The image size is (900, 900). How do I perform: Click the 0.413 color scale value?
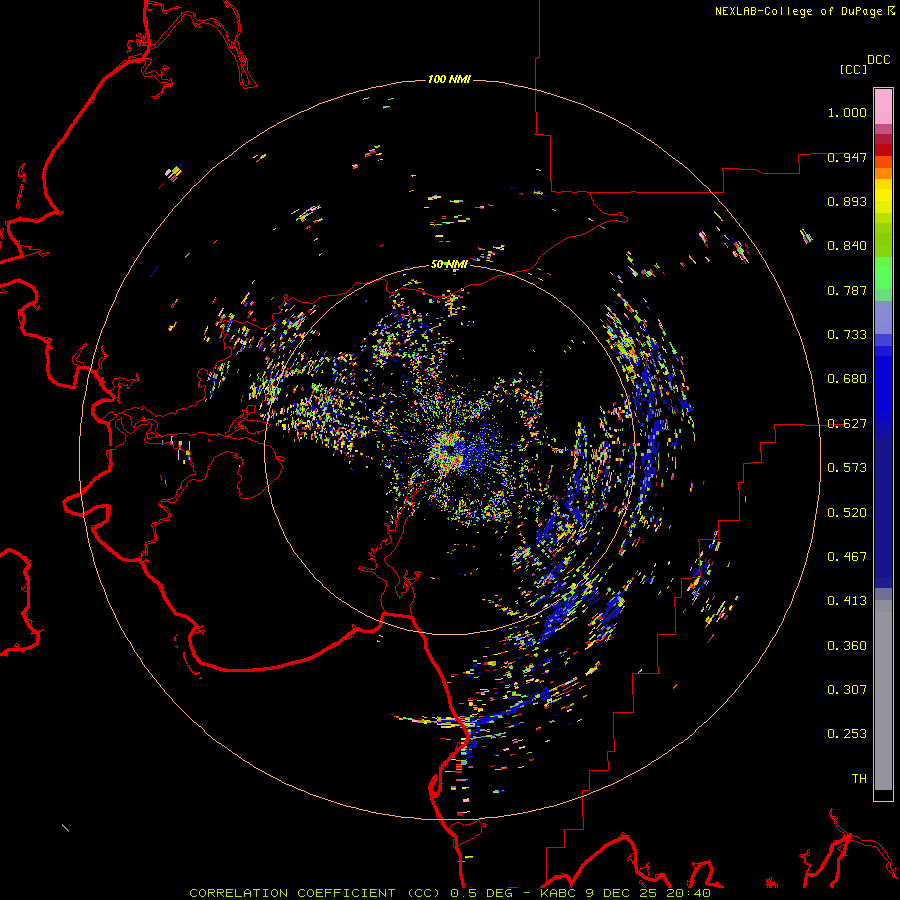(847, 601)
